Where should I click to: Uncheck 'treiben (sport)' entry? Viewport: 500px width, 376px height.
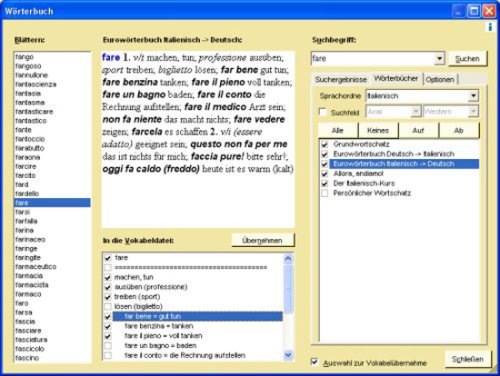tap(108, 297)
